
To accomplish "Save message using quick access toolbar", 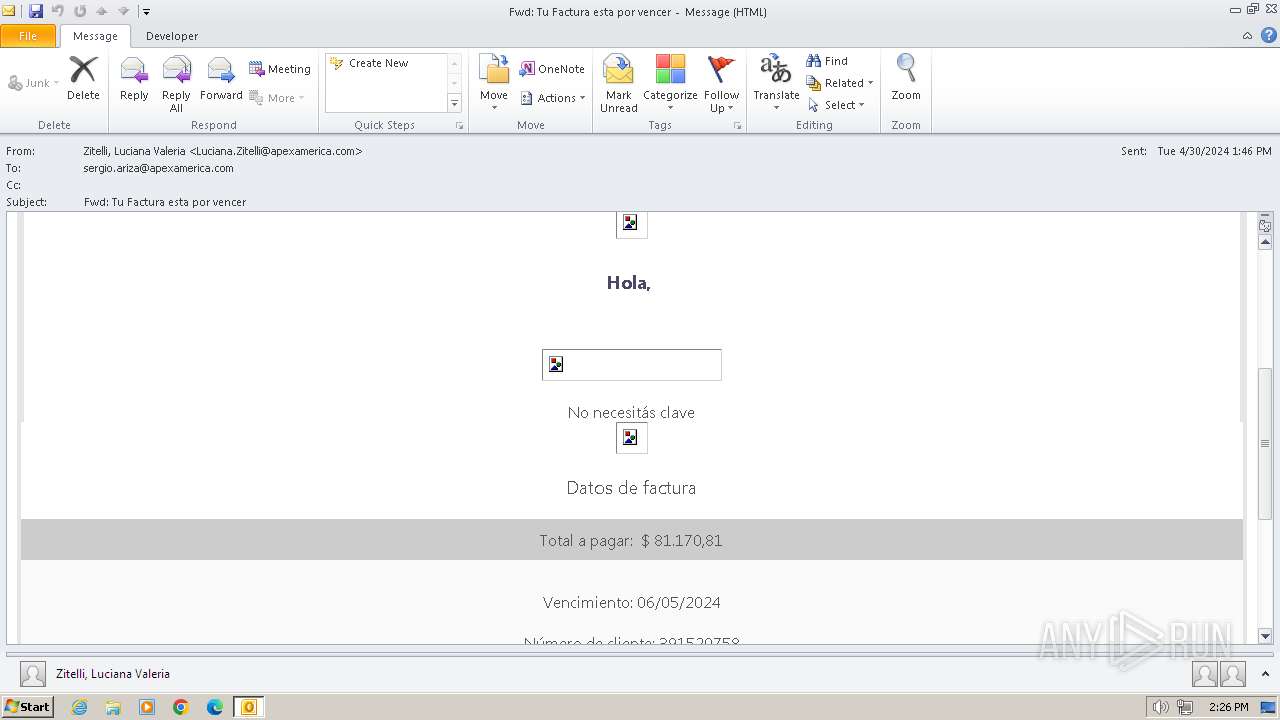I will (x=36, y=11).
